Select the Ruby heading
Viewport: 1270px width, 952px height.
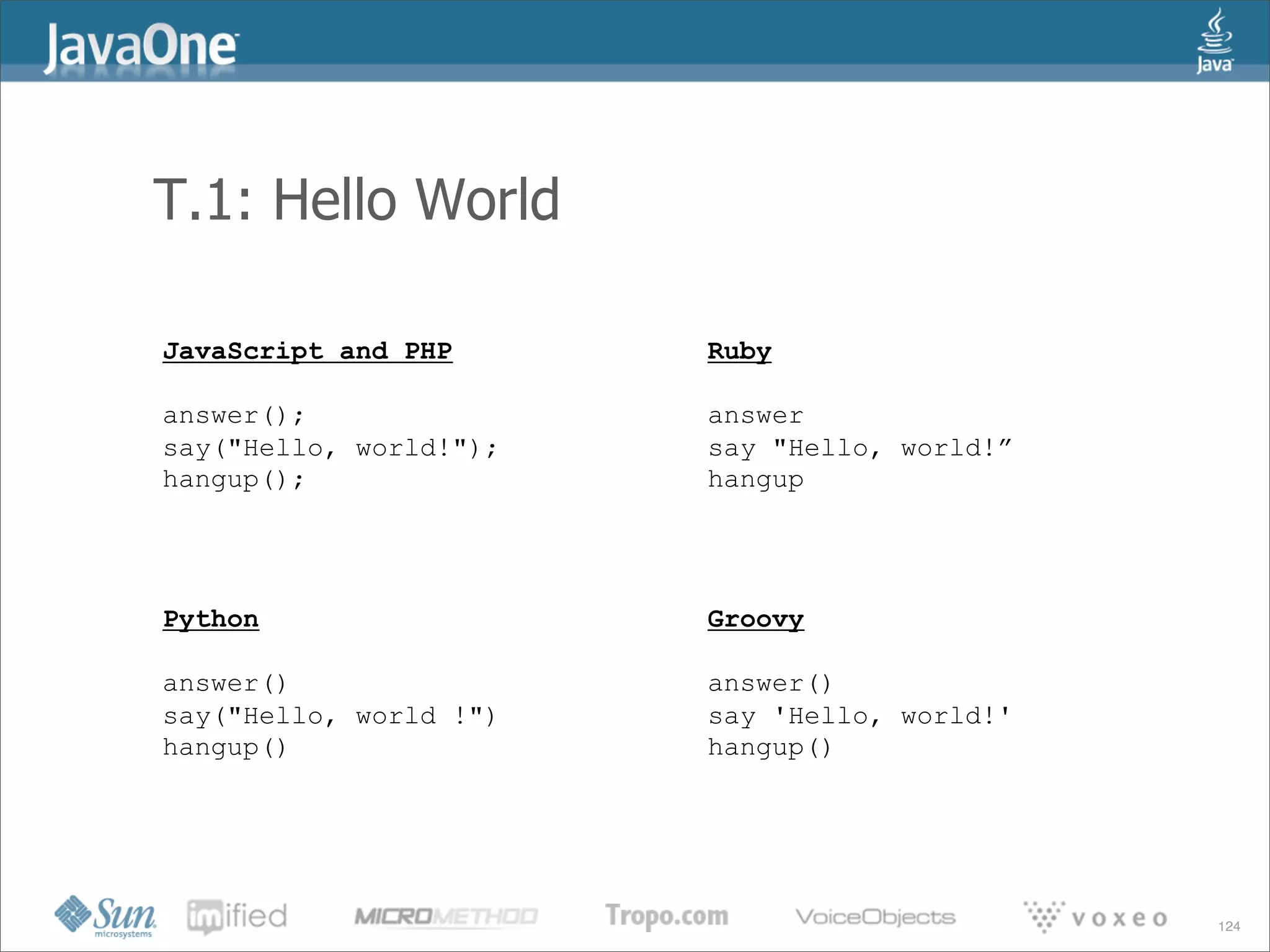739,351
